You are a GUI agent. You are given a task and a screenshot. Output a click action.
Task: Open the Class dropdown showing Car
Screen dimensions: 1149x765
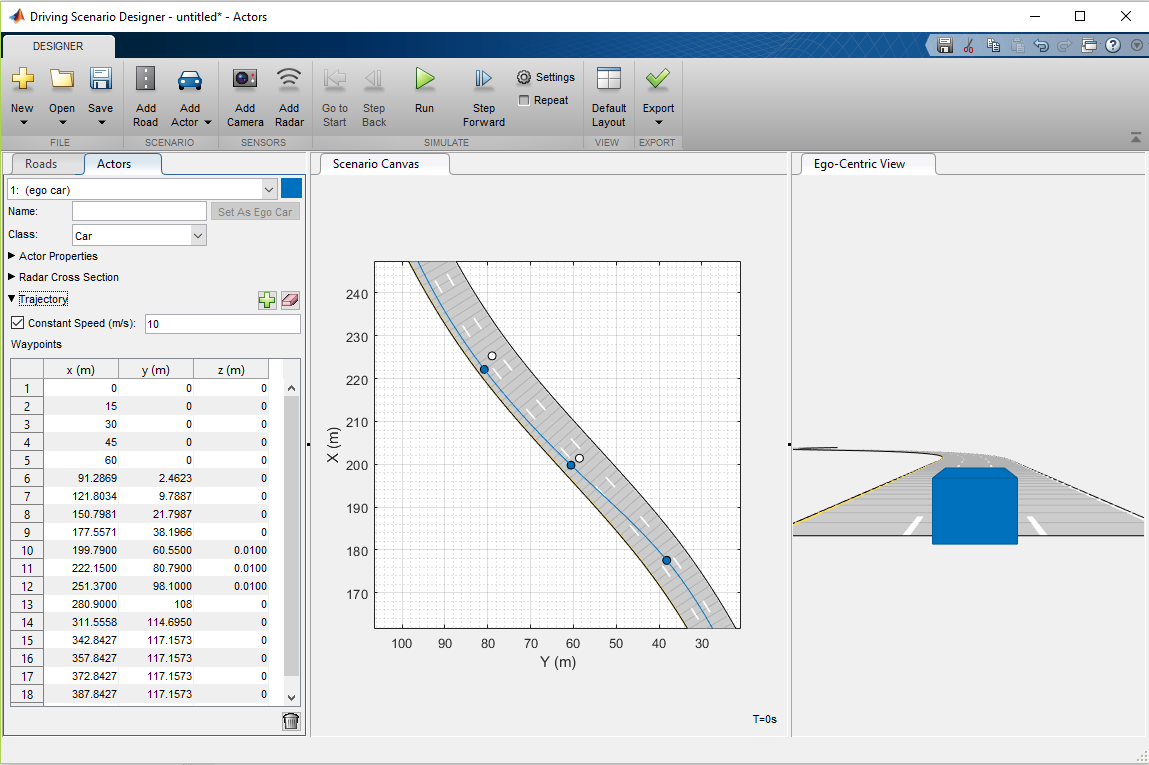198,235
